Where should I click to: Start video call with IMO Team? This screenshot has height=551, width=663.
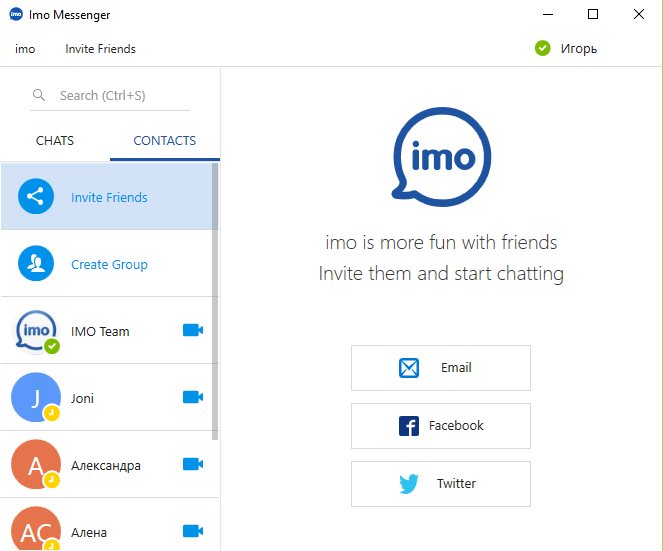click(193, 330)
